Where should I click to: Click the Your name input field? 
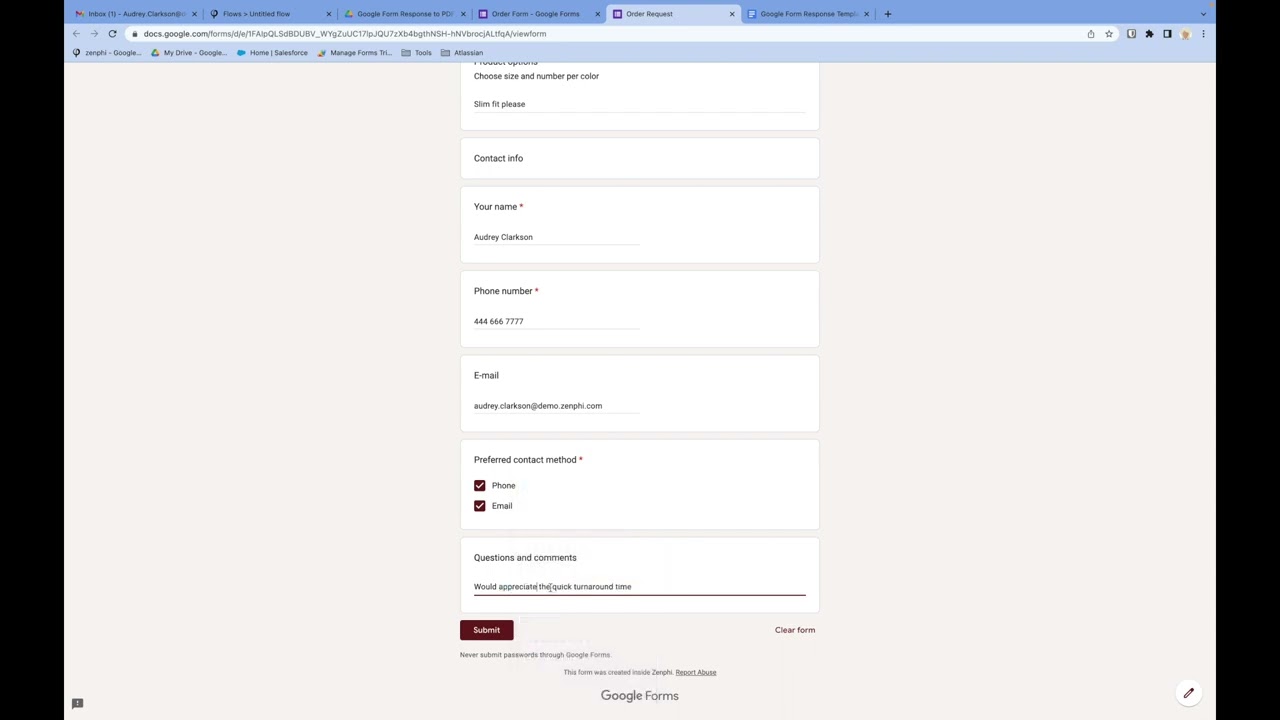(556, 237)
